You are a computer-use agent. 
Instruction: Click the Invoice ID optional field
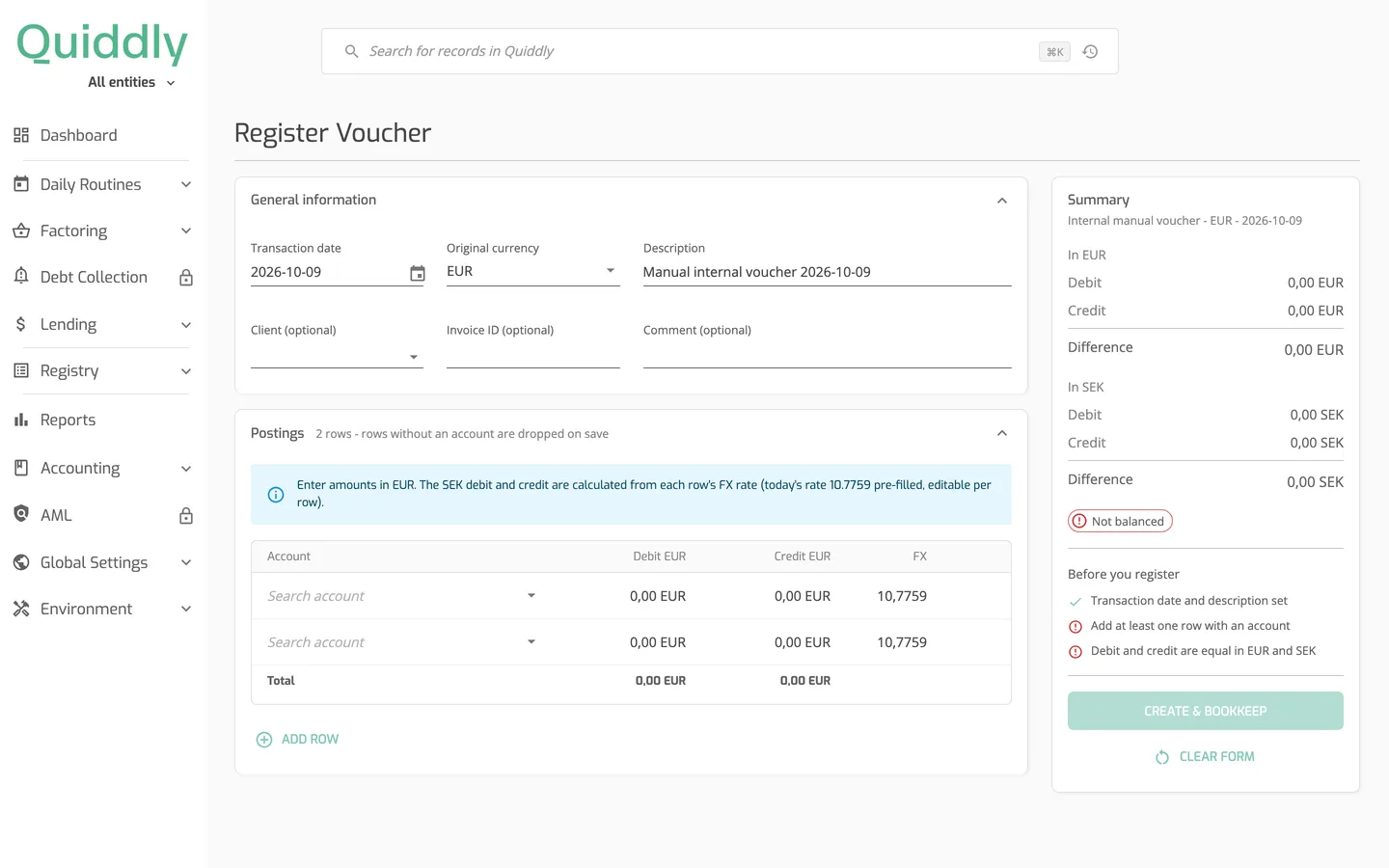click(x=532, y=355)
